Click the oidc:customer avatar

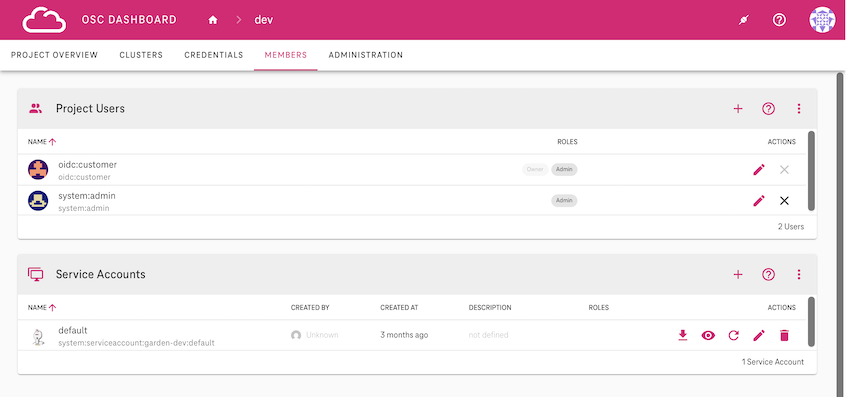(x=38, y=170)
